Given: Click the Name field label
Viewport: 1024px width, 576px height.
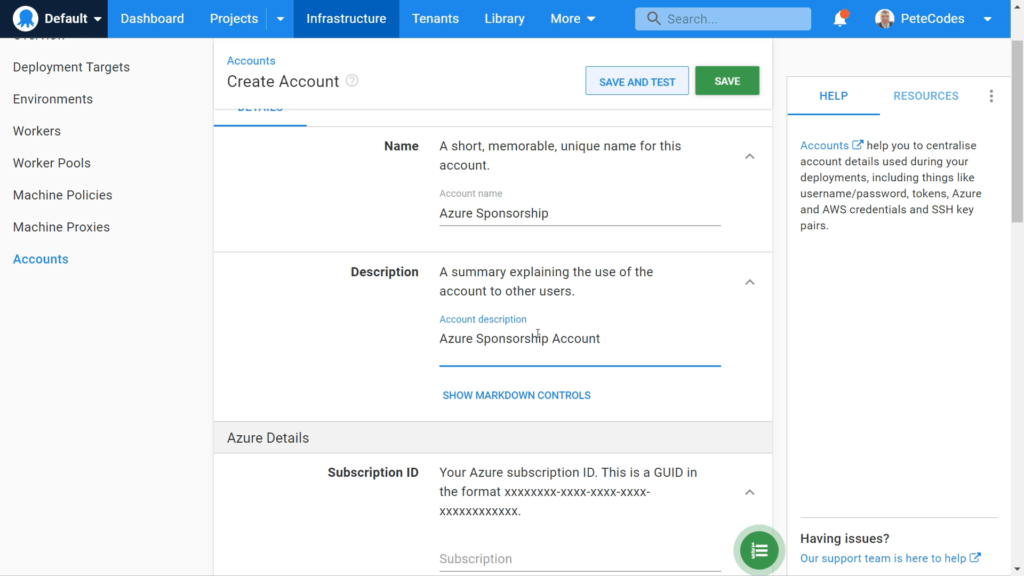Looking at the screenshot, I should 401,146.
